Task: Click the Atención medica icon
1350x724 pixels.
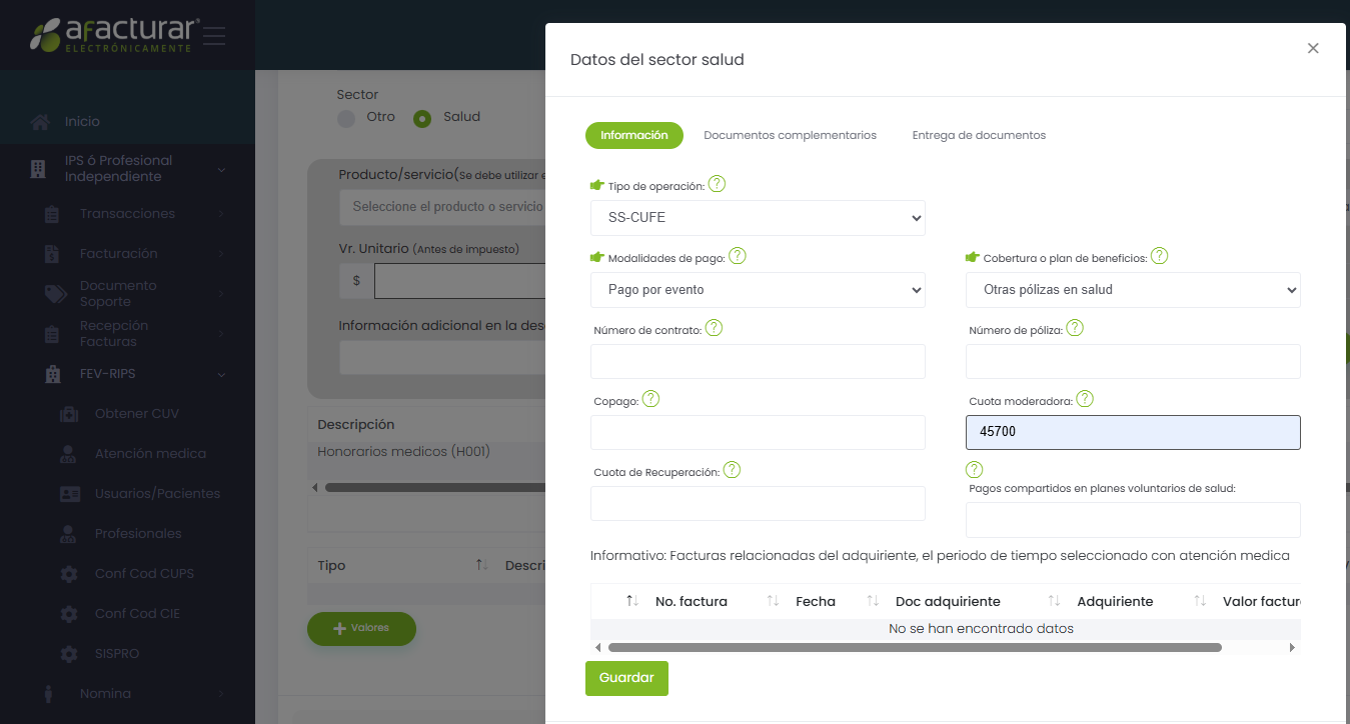Action: 69,454
